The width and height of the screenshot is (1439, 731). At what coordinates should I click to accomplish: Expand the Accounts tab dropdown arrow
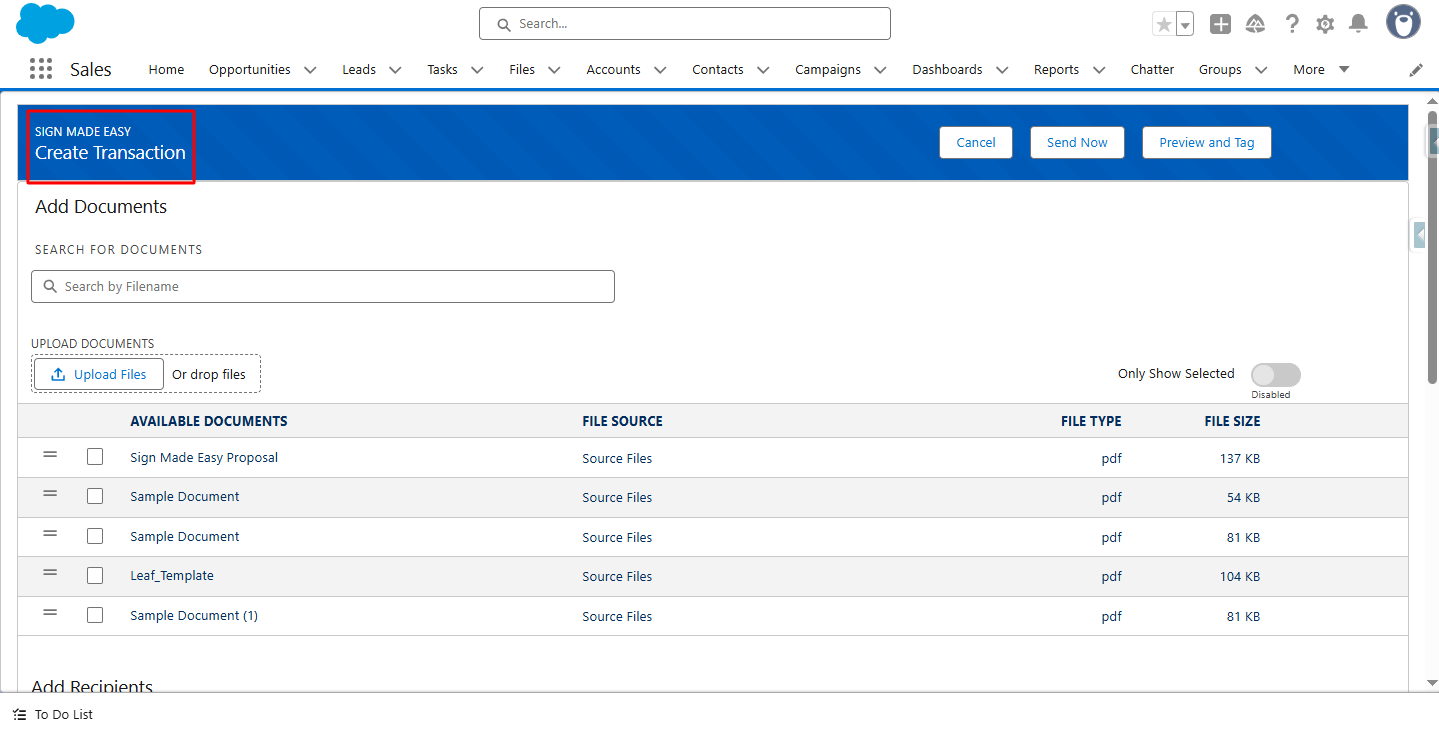(660, 70)
